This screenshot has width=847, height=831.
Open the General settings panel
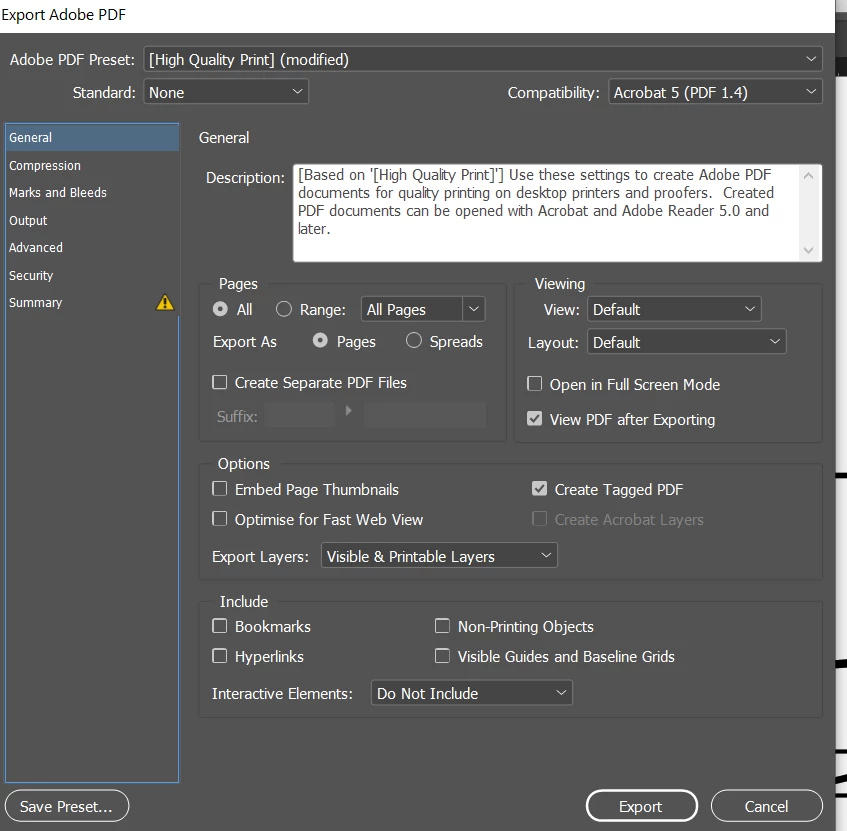click(92, 138)
